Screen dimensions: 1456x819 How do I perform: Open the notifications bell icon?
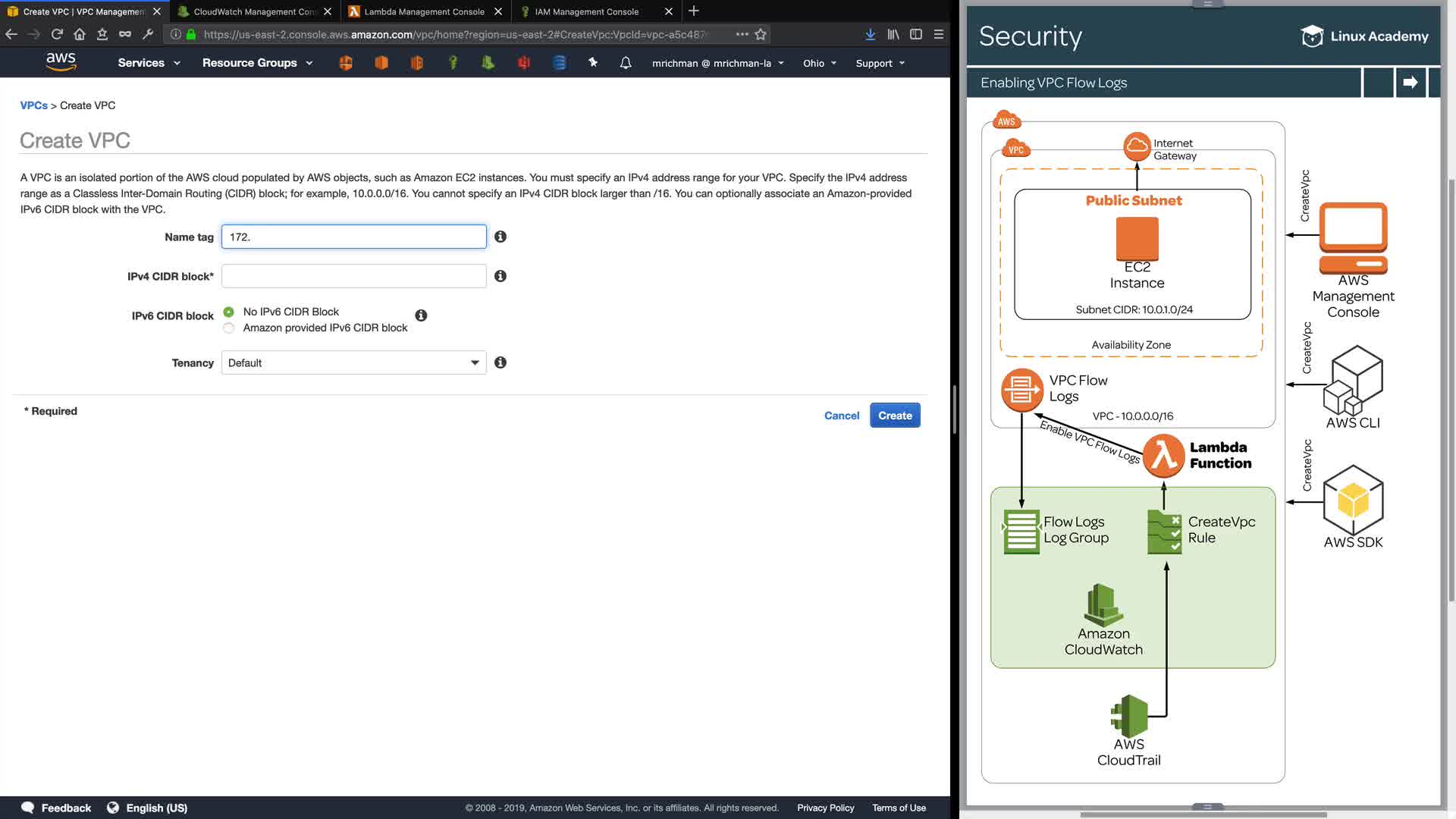626,63
